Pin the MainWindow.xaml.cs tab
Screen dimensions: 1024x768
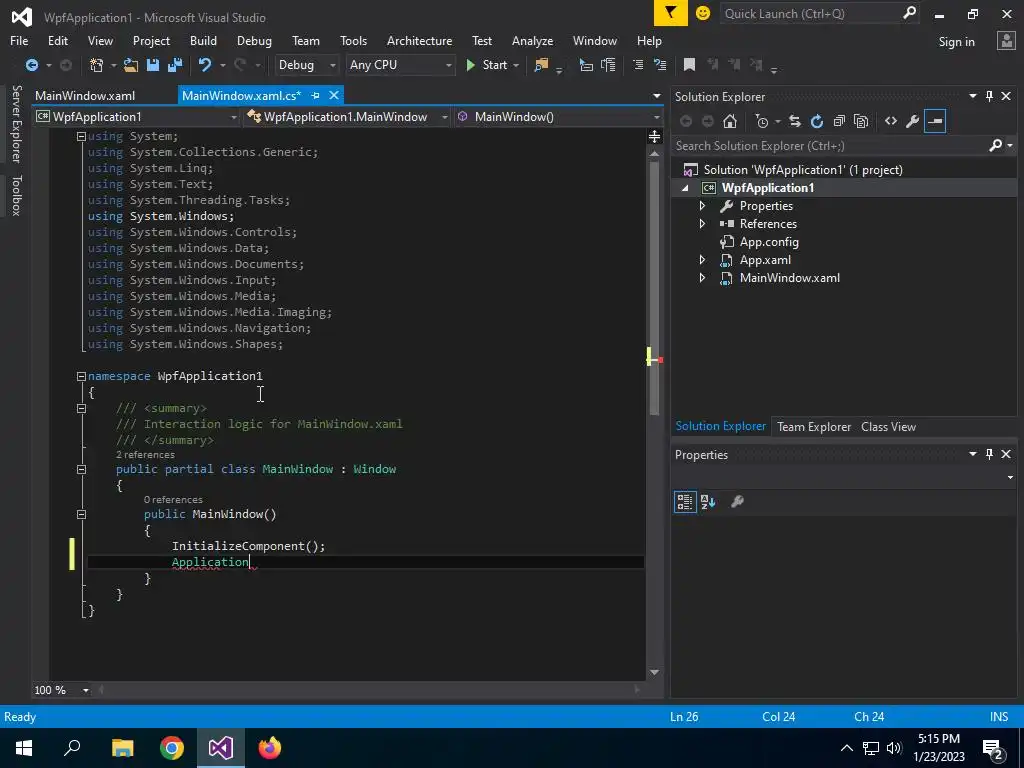pos(315,95)
